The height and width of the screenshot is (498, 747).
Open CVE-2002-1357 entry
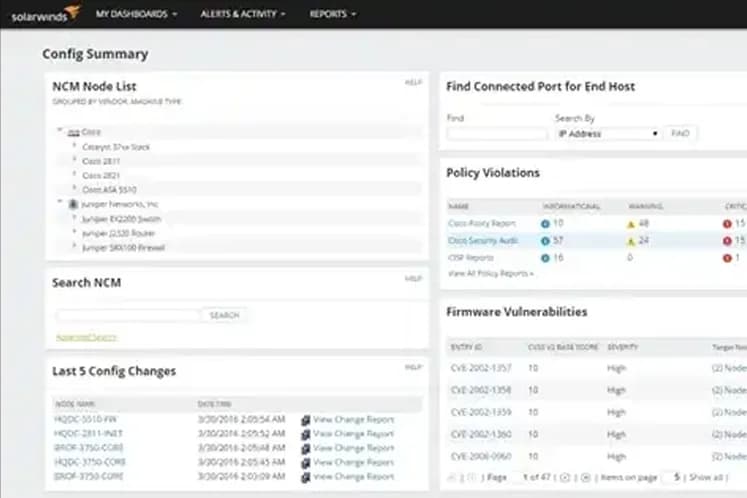(x=481, y=368)
